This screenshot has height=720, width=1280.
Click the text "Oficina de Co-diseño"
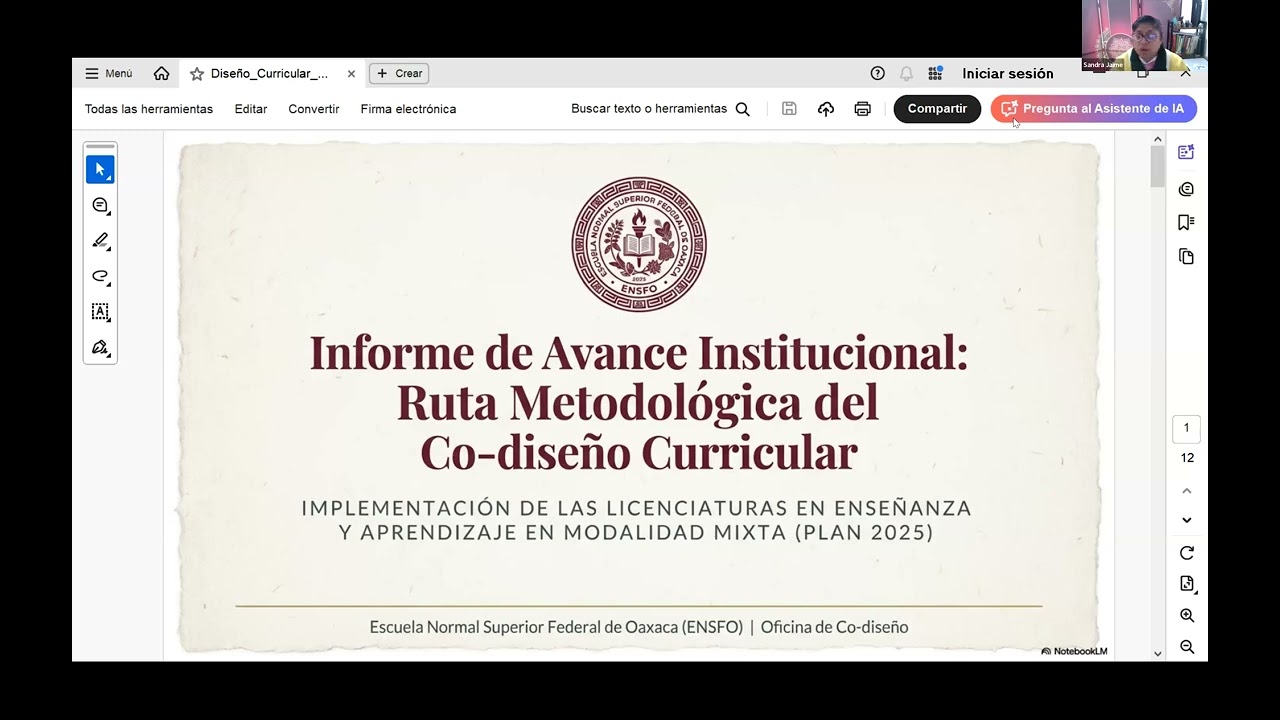point(834,627)
